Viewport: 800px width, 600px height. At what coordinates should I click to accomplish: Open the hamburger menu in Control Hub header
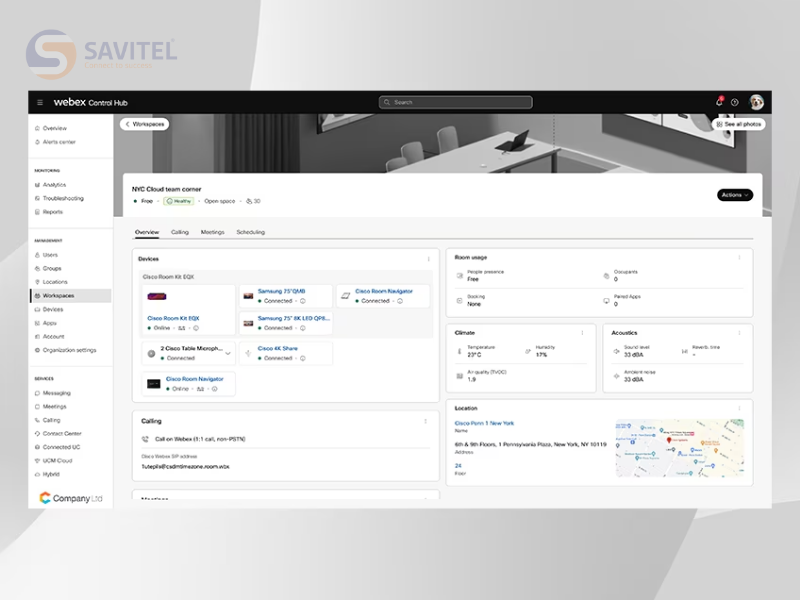click(40, 103)
